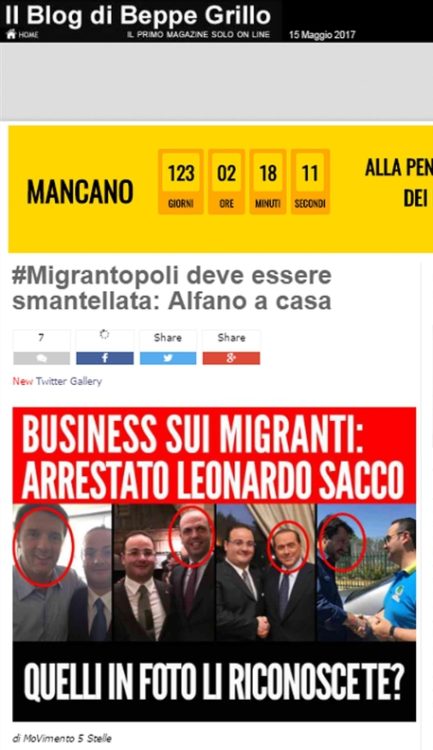Screen dimensions: 433x750
Task: Click Share label above Google Plus button
Action: coord(232,338)
